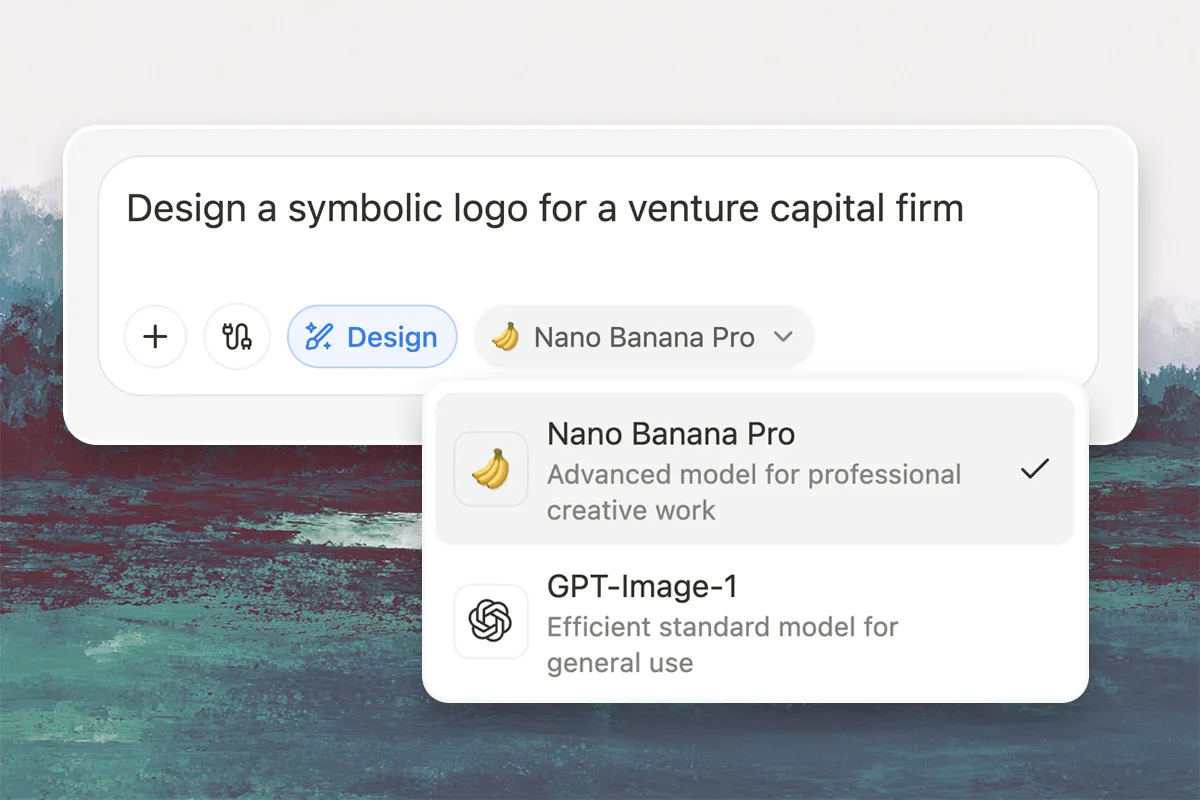Image resolution: width=1200 pixels, height=800 pixels.
Task: Click the OpenAI logo beside GPT-Image-1
Action: point(490,621)
